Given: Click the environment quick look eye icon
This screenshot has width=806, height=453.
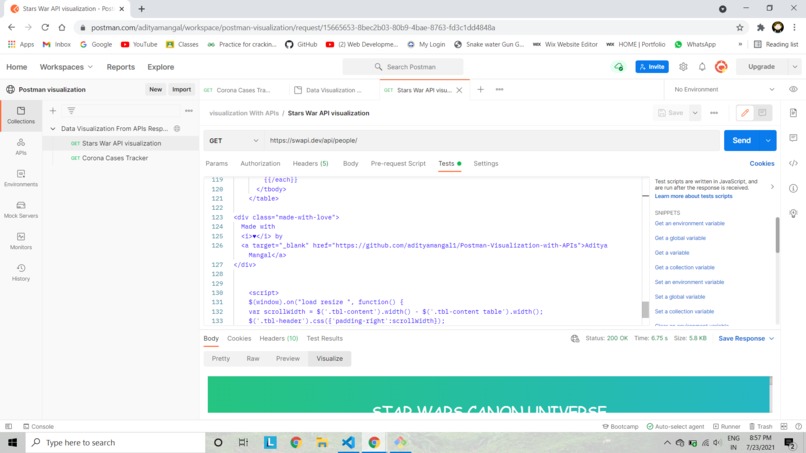Looking at the screenshot, I should coord(793,89).
